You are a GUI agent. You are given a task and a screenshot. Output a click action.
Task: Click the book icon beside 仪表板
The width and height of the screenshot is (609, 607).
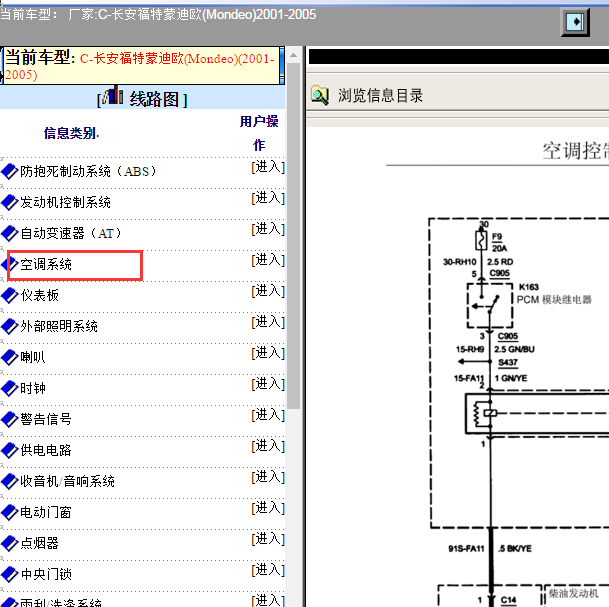(x=10, y=296)
